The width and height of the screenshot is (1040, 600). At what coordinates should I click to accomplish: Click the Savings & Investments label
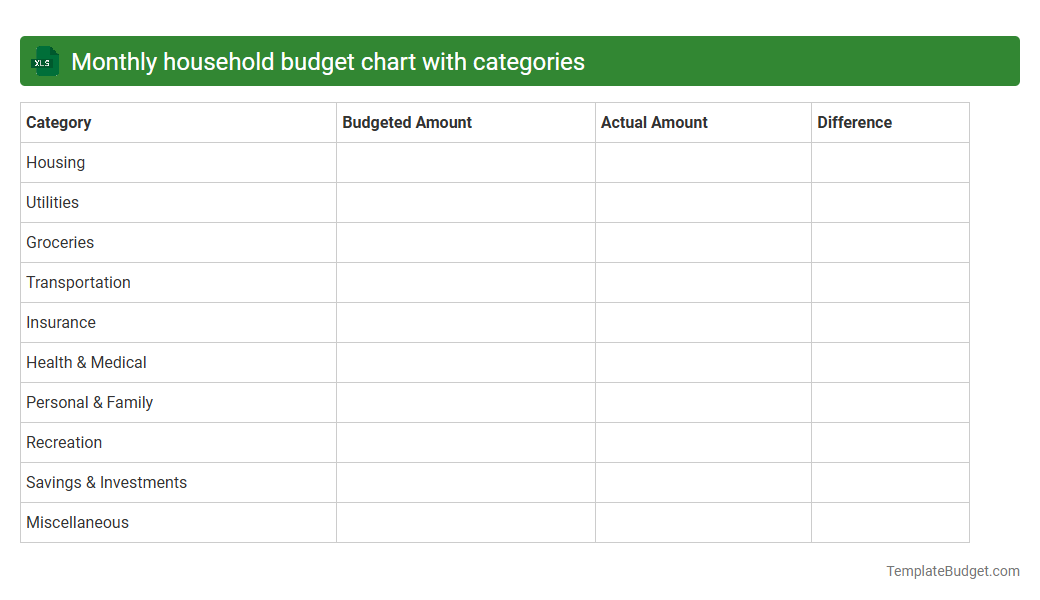pyautogui.click(x=106, y=482)
